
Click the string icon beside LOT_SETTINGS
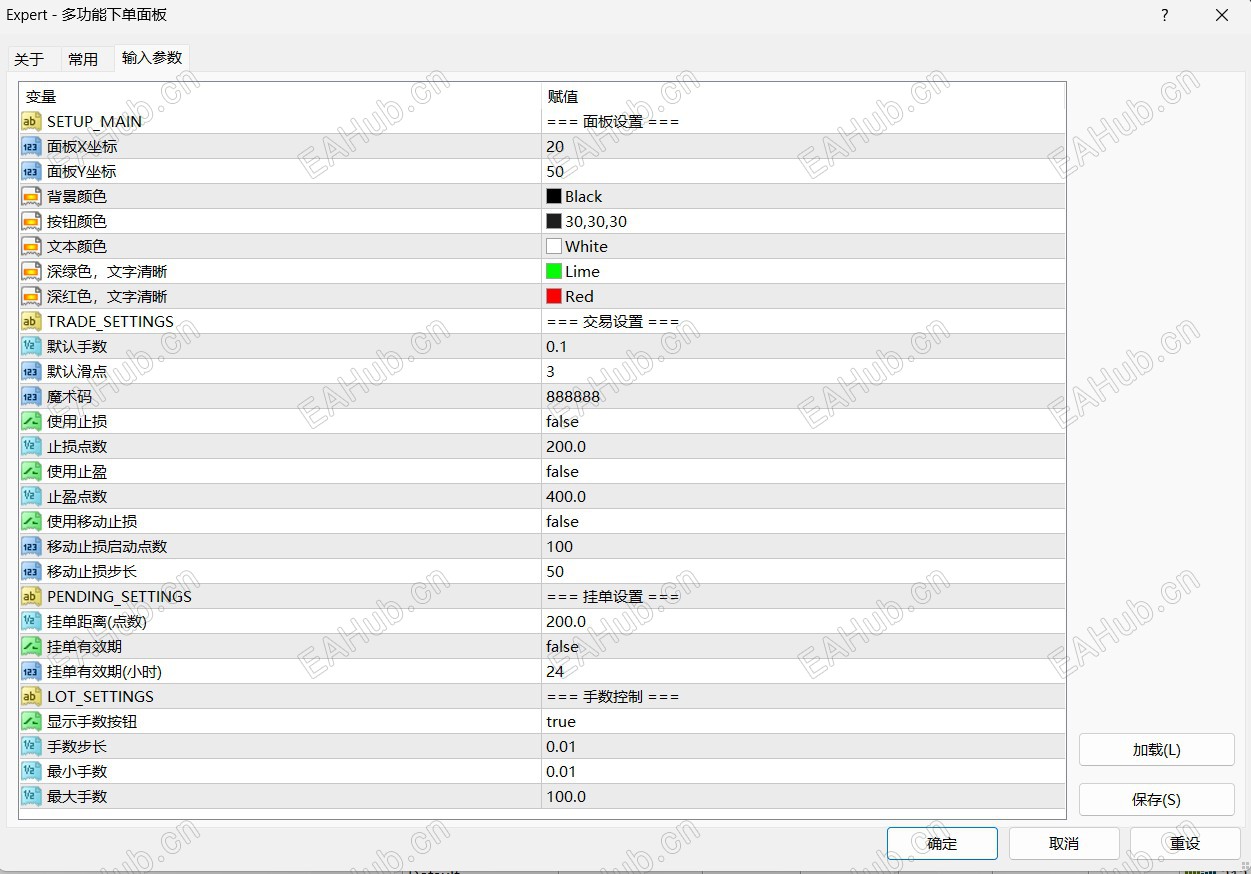[x=31, y=696]
